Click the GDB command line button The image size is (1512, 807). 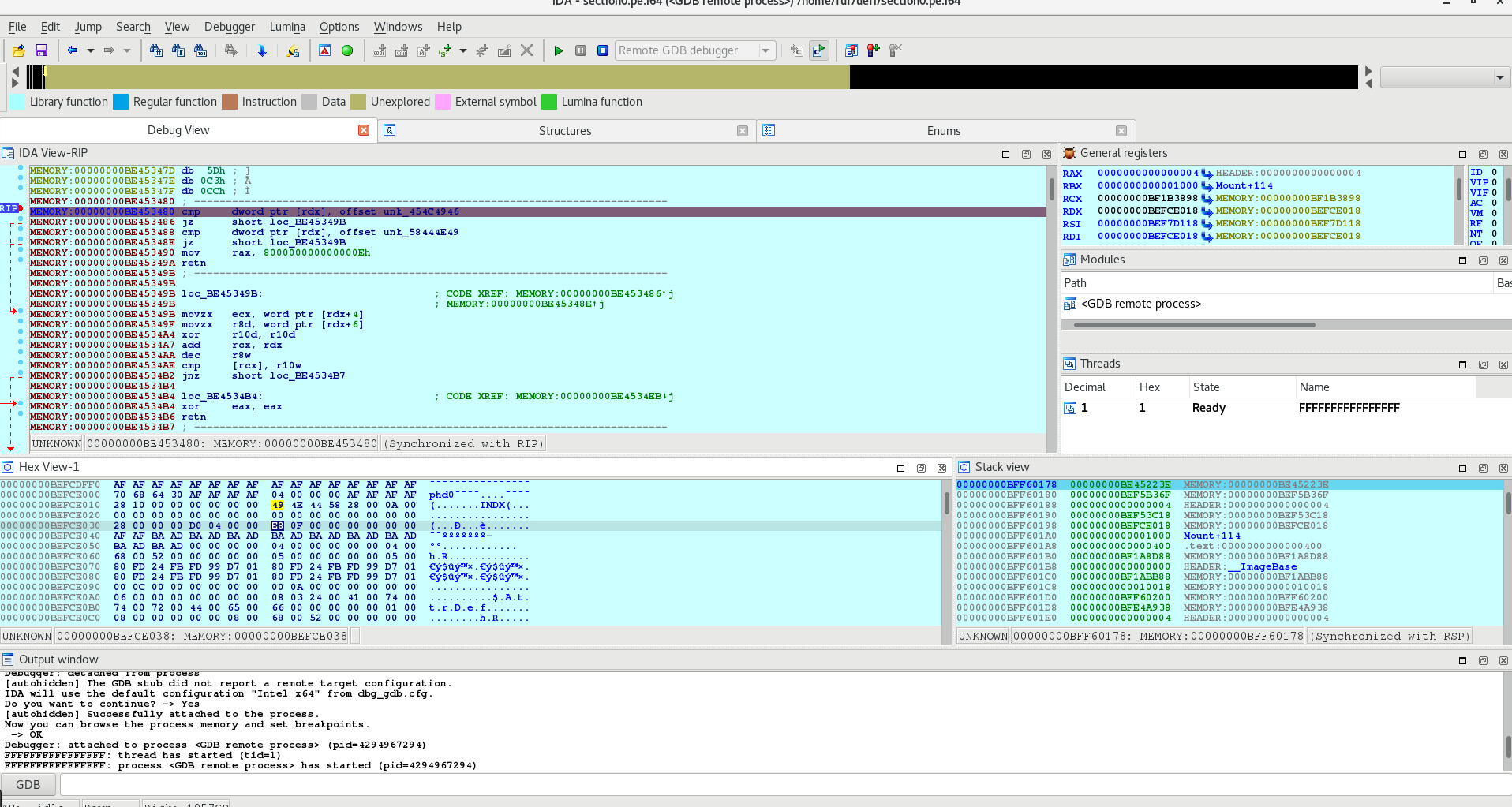click(x=28, y=785)
